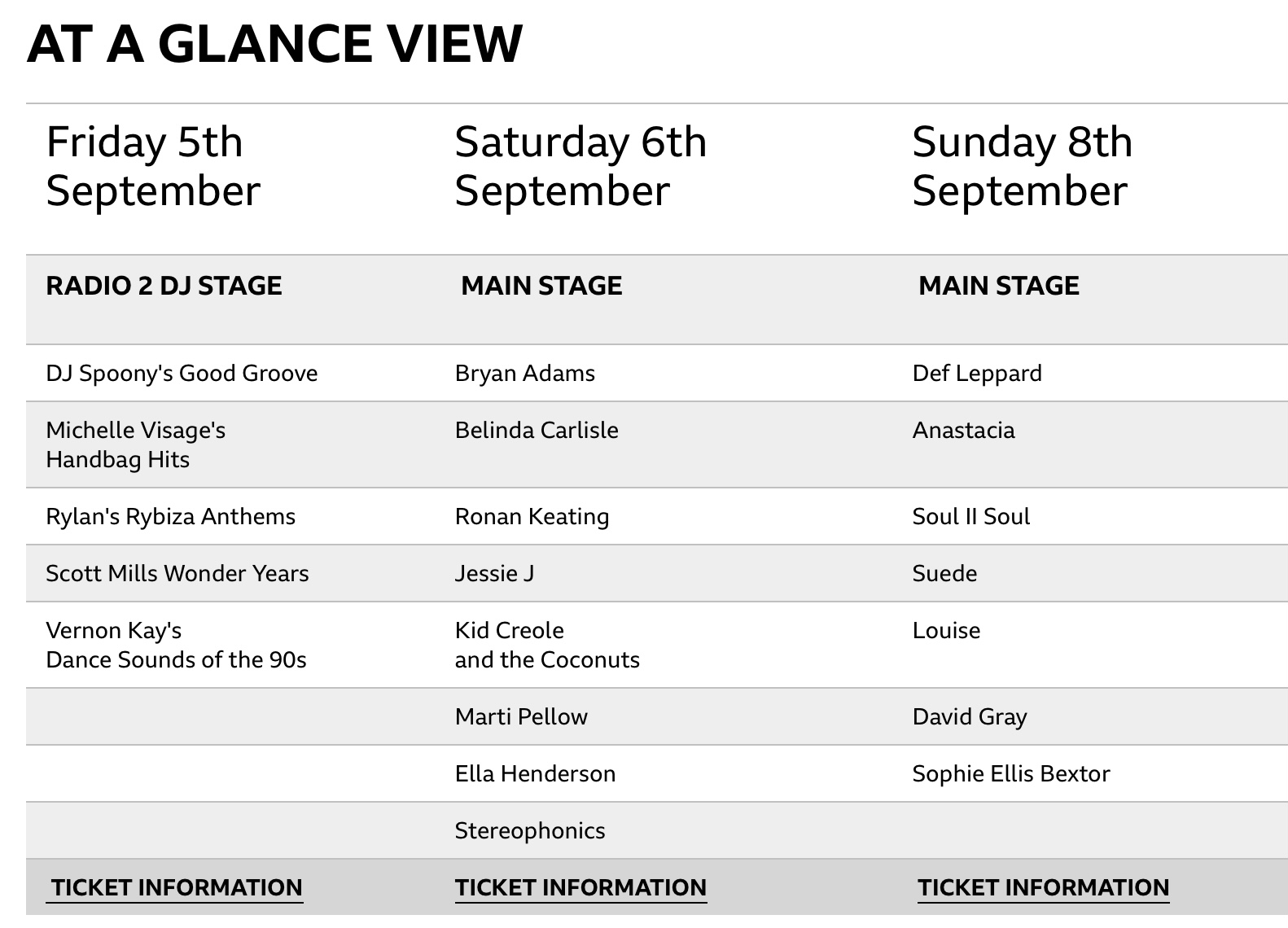Click the Saturday 6th September heading
The image size is (1288, 928).
point(580,166)
